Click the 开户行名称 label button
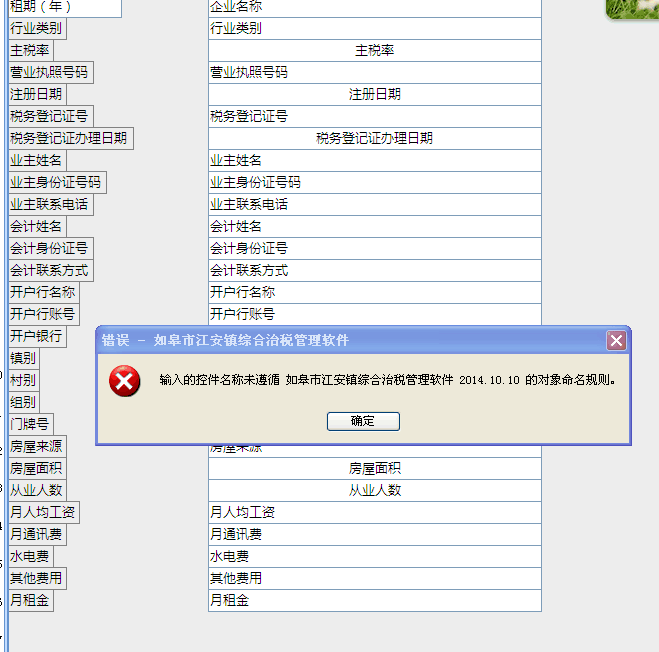The height and width of the screenshot is (652, 659). tap(42, 292)
